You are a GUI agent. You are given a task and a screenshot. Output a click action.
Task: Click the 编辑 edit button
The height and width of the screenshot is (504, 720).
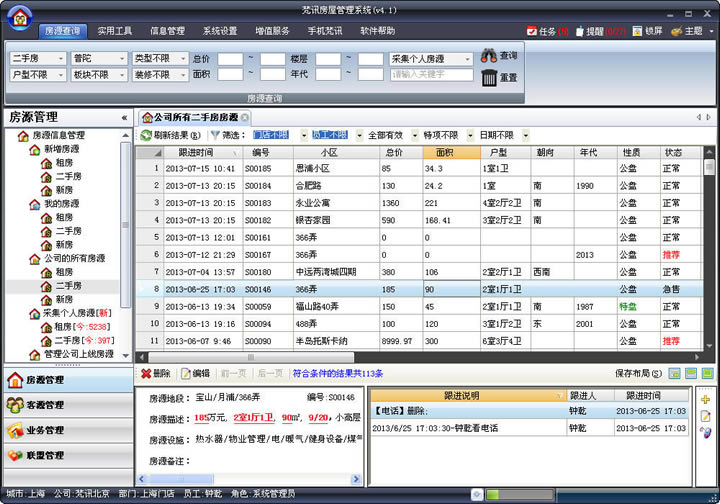195,373
